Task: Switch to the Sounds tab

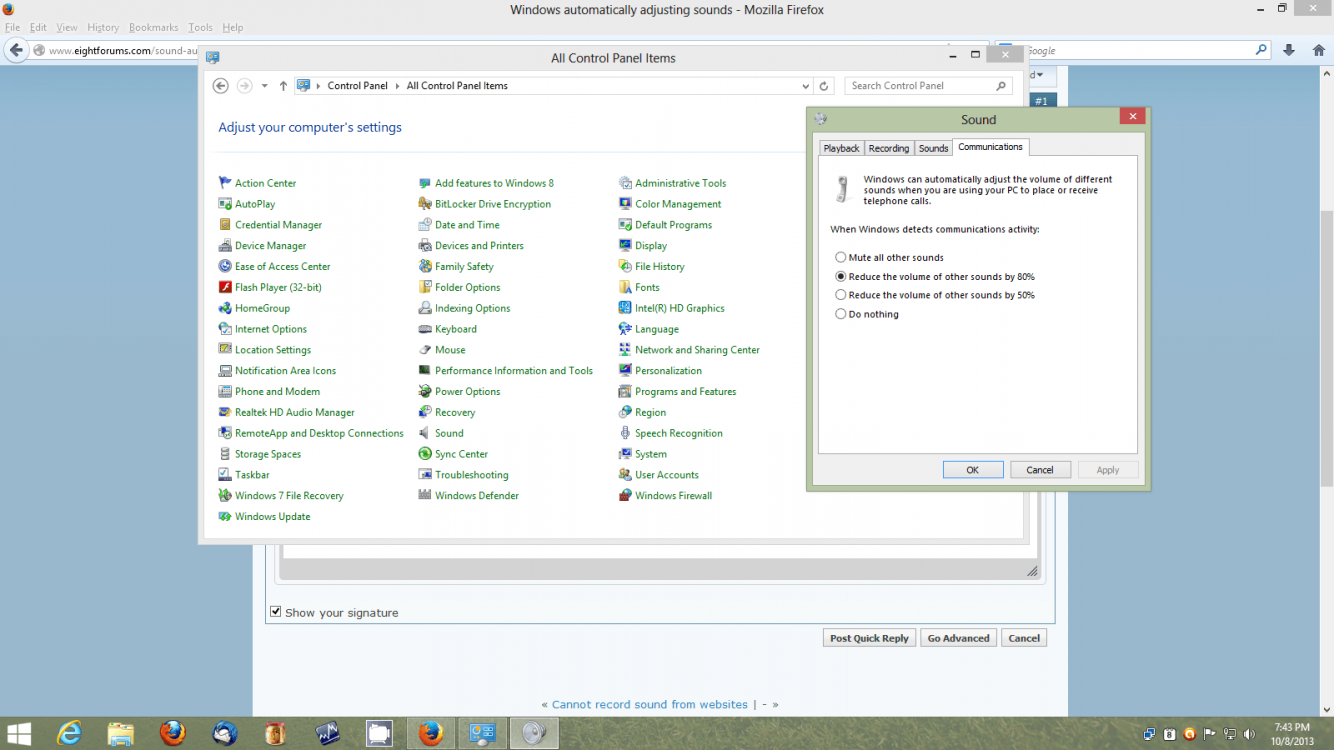Action: coord(933,148)
